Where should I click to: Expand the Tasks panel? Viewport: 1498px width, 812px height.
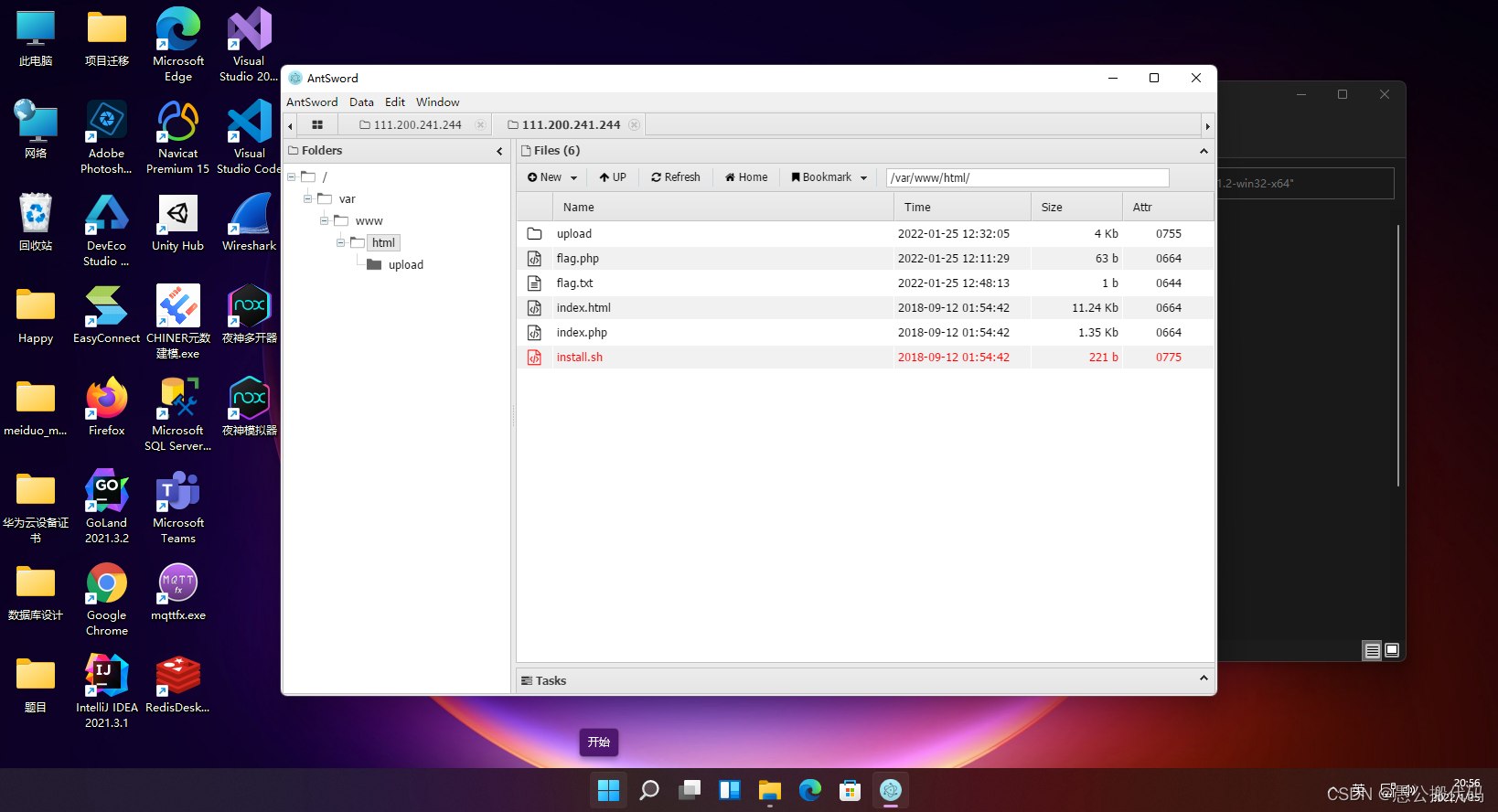(1204, 678)
